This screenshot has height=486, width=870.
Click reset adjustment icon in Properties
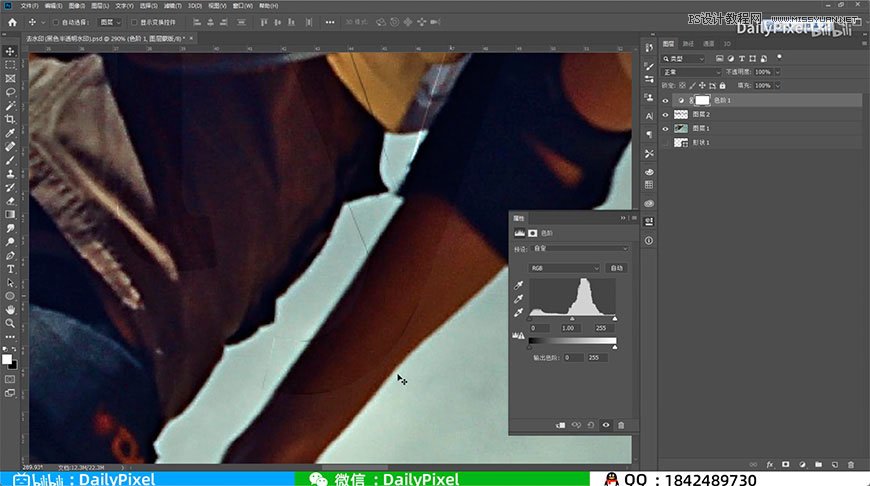[591, 426]
